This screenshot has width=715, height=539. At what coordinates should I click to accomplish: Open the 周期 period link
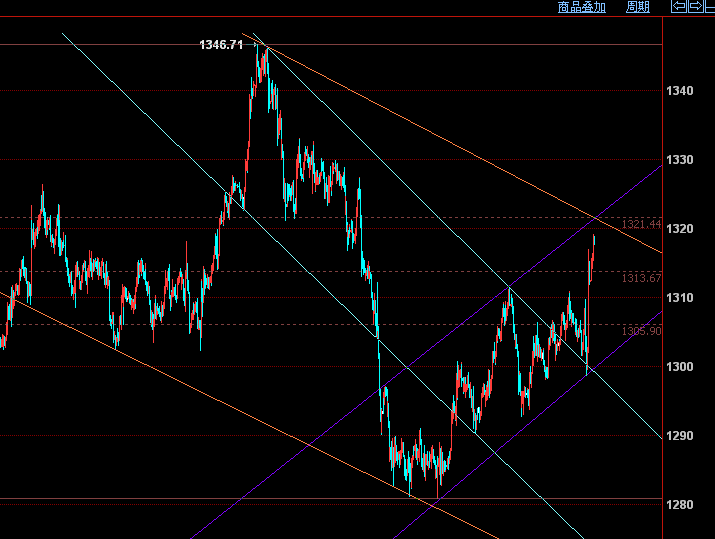coord(637,7)
